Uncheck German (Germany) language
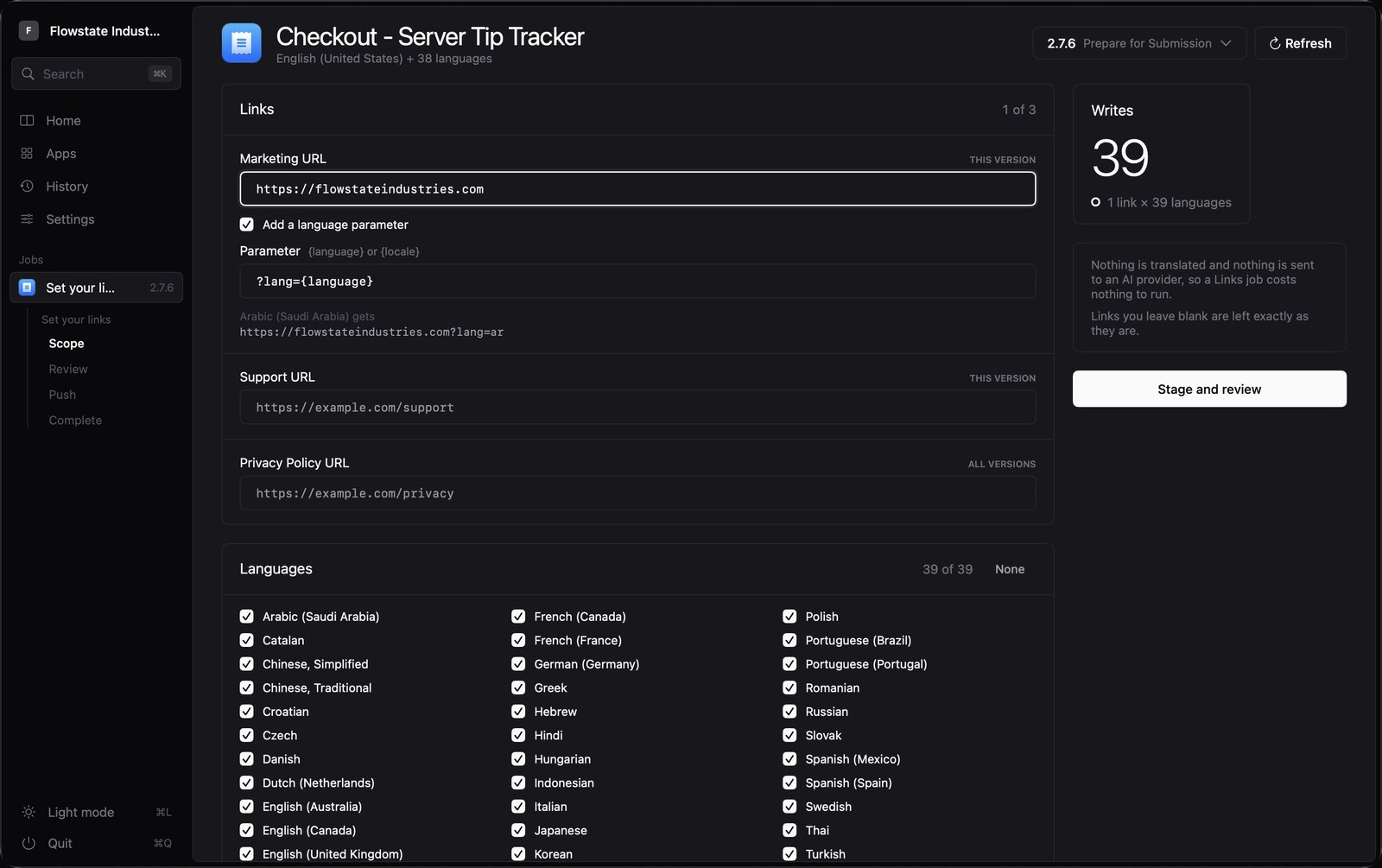Viewport: 1382px width, 868px height. click(x=518, y=663)
